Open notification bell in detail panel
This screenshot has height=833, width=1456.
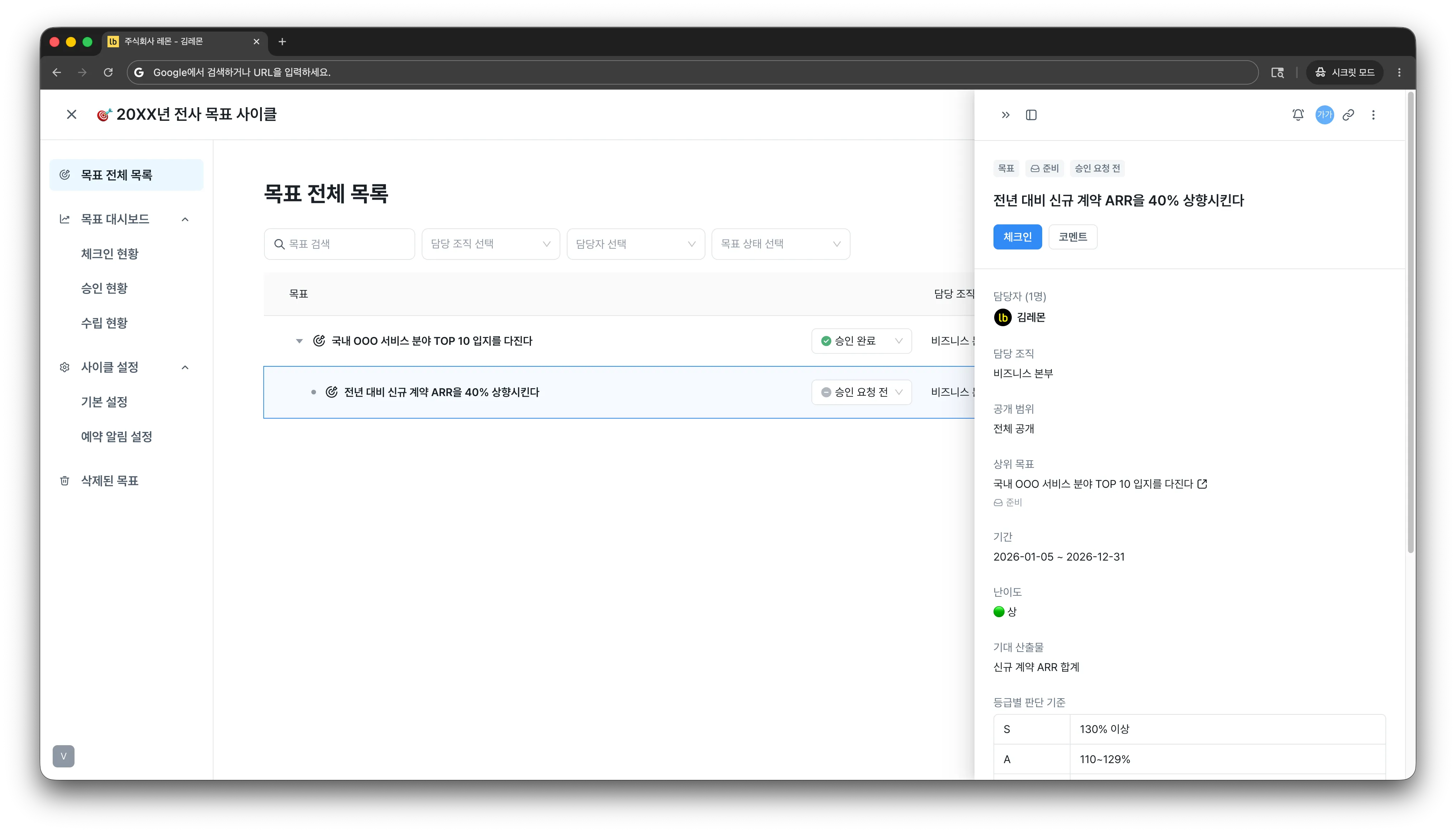[x=1298, y=115]
